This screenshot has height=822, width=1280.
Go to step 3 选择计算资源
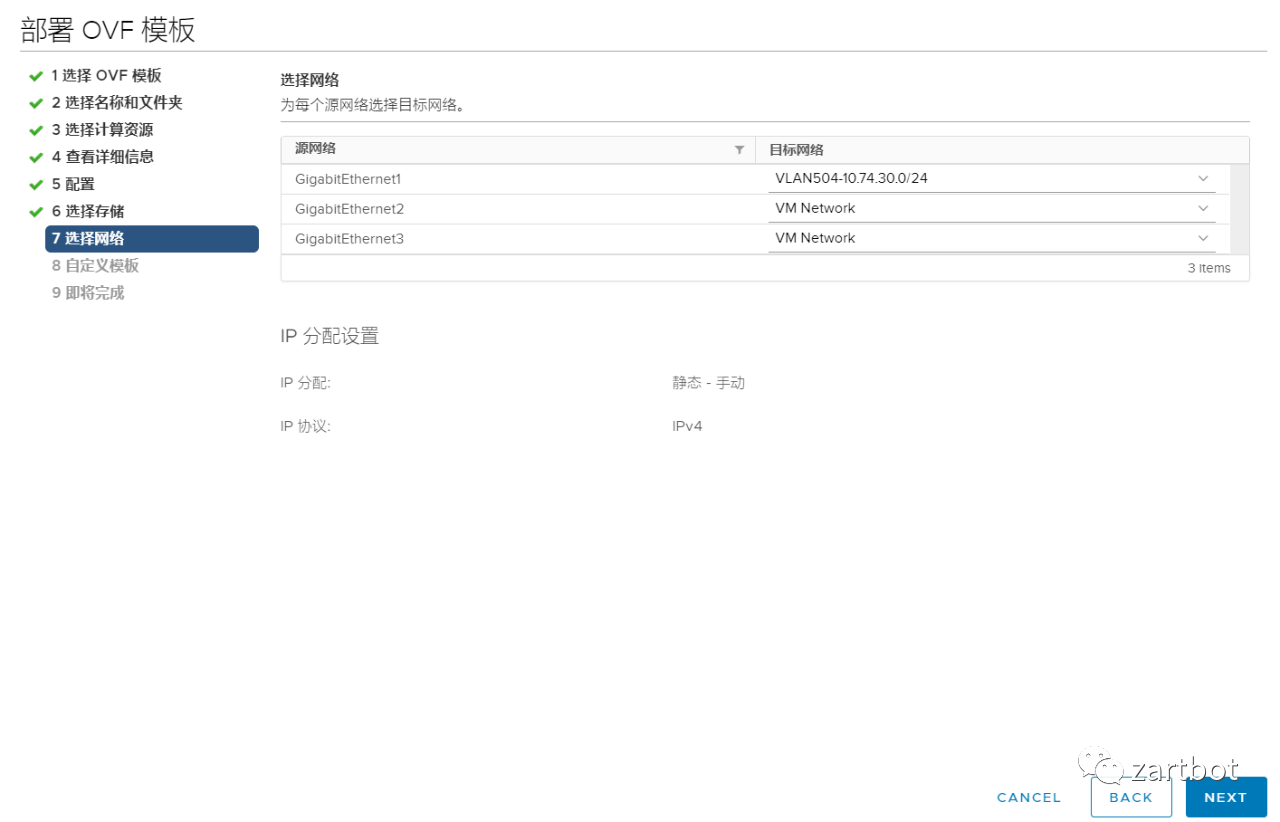[x=102, y=130]
